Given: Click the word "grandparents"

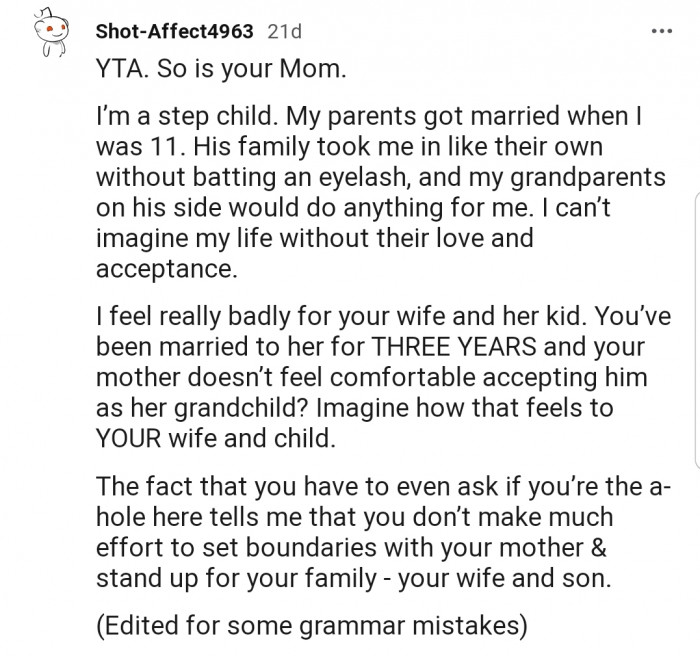Looking at the screenshot, I should [x=588, y=178].
